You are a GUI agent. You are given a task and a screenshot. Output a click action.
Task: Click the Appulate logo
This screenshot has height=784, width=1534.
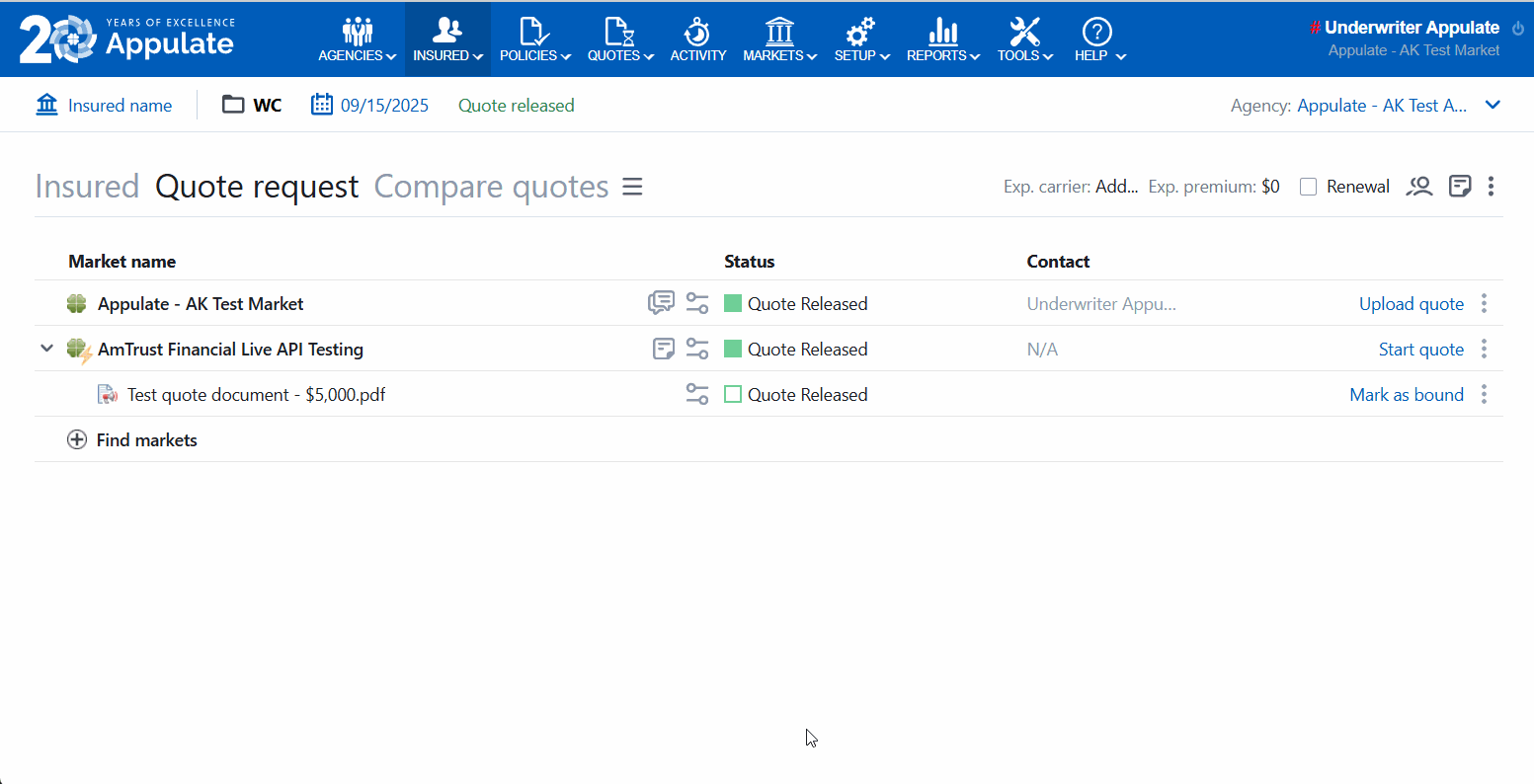pyautogui.click(x=127, y=39)
